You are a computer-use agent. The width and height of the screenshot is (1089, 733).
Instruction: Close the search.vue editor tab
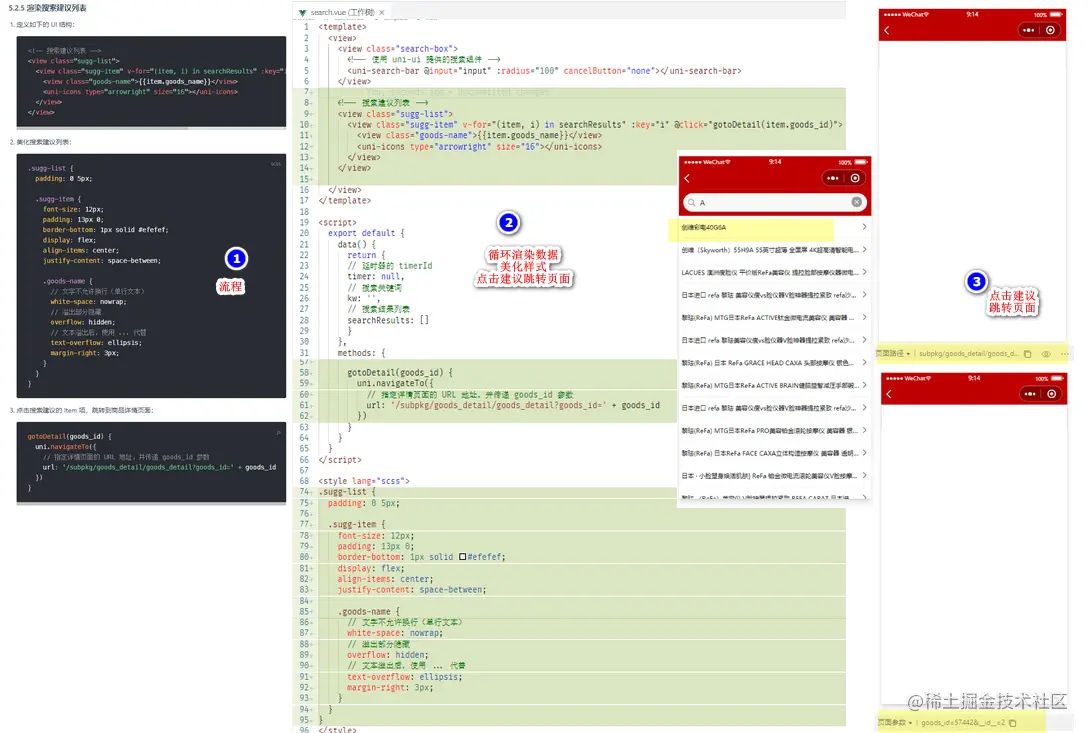click(x=382, y=13)
